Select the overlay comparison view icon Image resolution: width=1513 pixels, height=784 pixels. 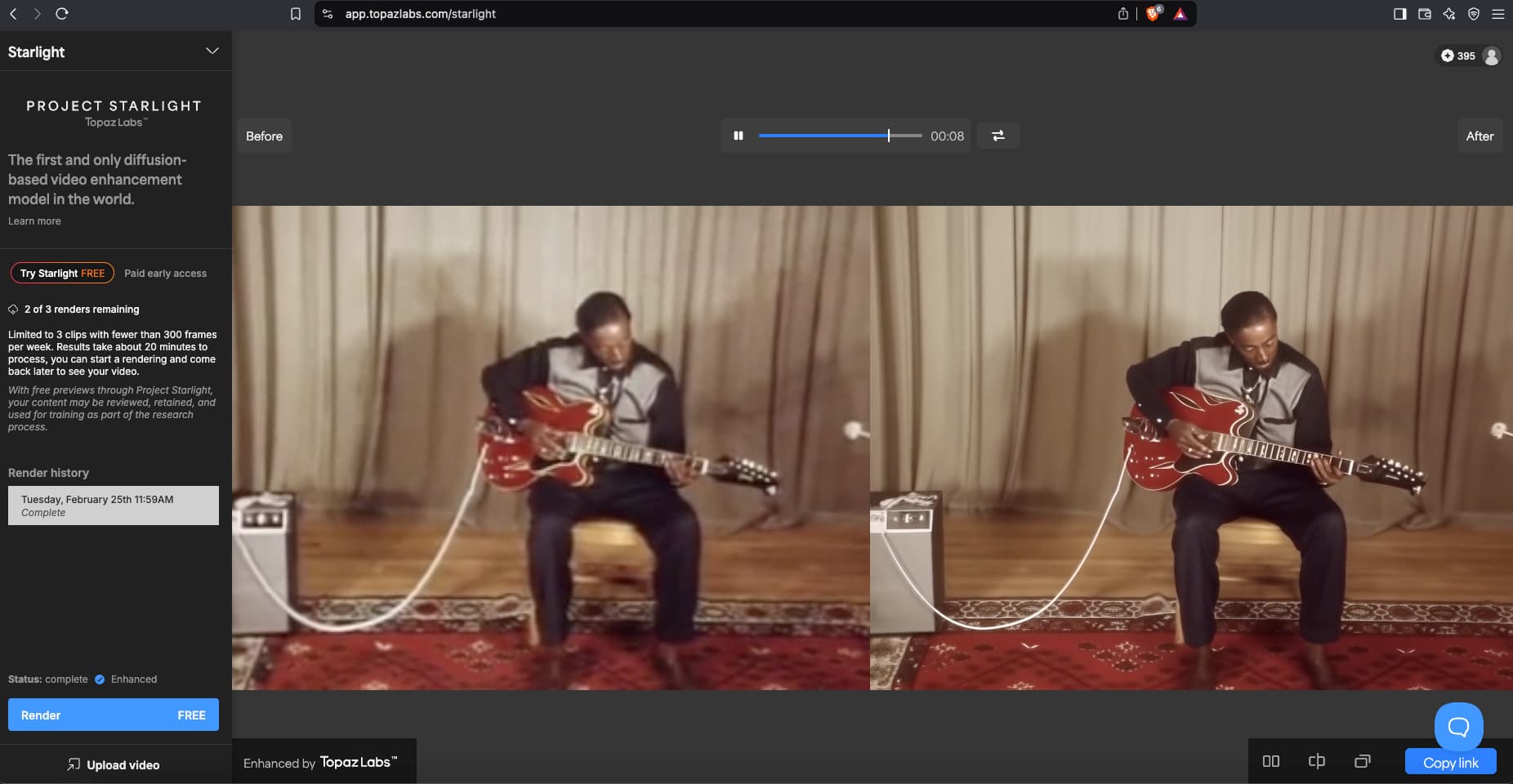point(1362,761)
